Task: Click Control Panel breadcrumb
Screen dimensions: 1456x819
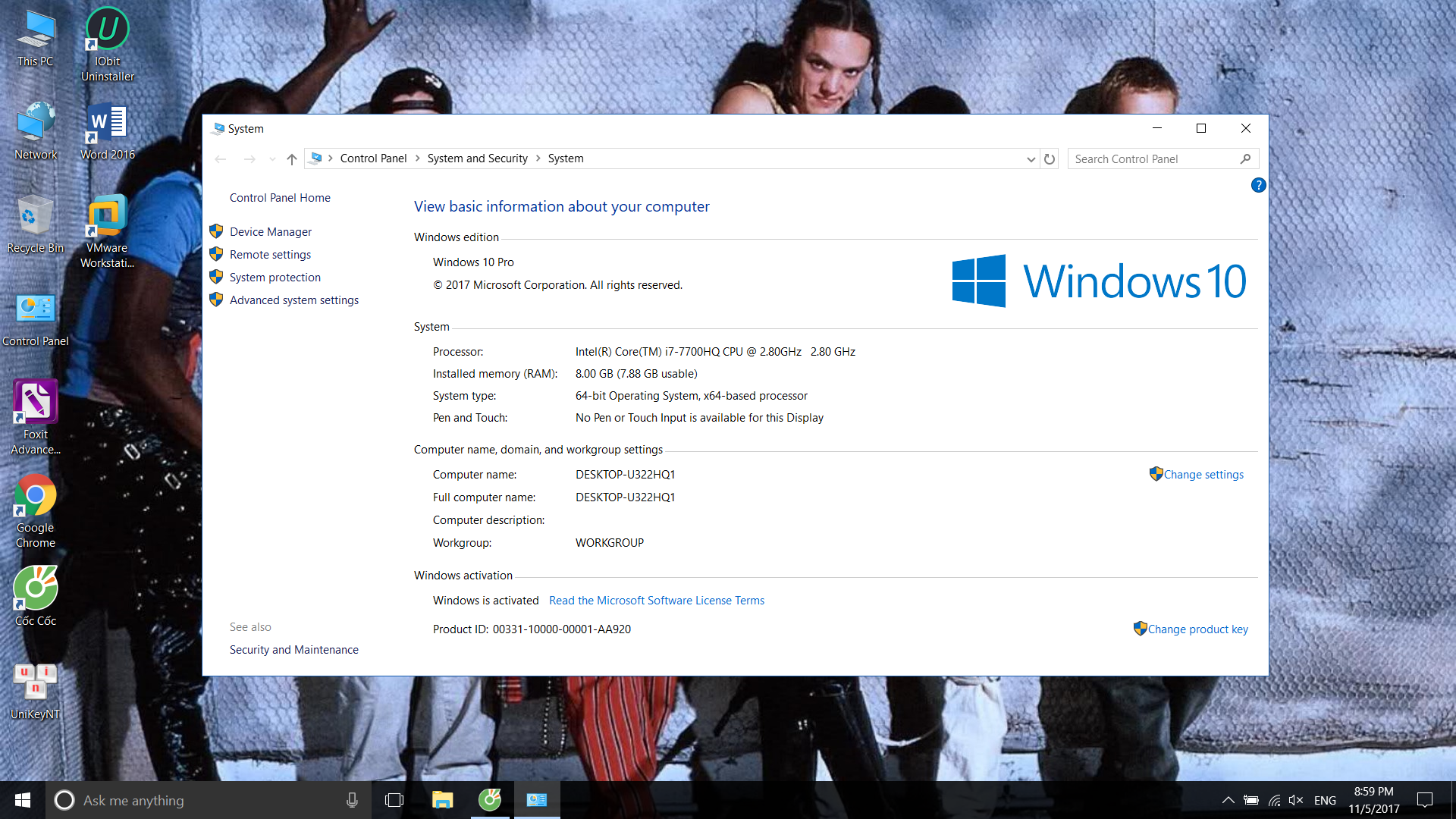Action: tap(373, 158)
